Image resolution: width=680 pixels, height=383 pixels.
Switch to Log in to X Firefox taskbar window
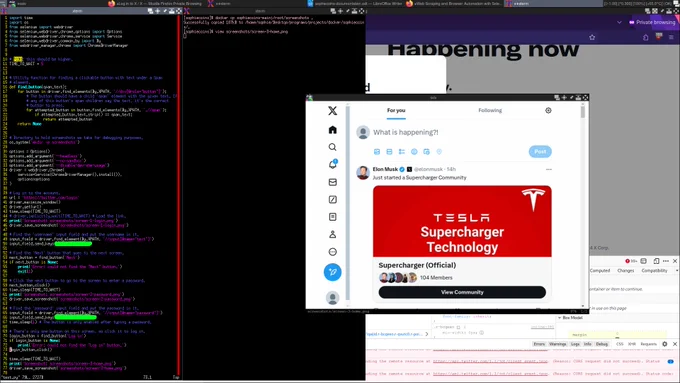(155, 3)
